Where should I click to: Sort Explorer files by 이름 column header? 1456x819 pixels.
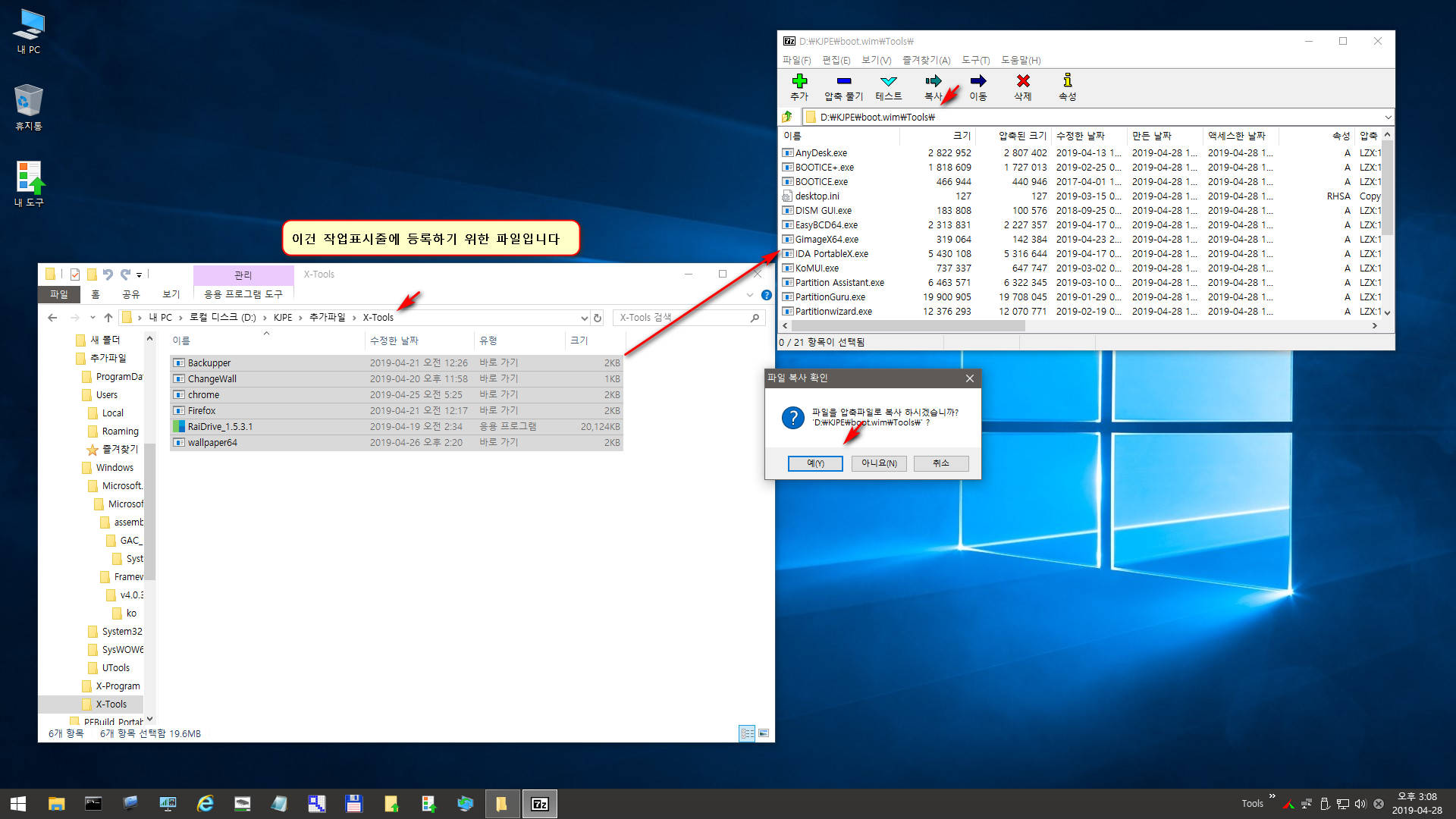pos(267,340)
